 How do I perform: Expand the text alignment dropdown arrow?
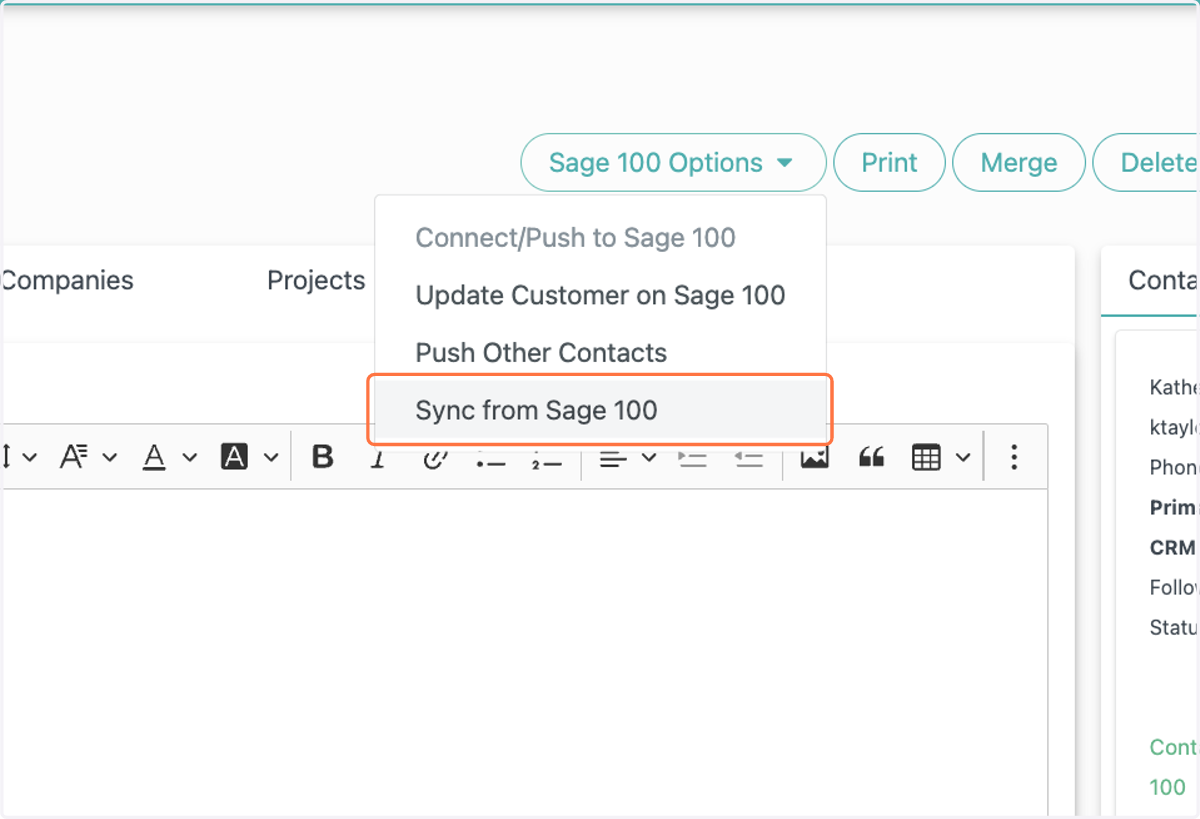click(648, 458)
